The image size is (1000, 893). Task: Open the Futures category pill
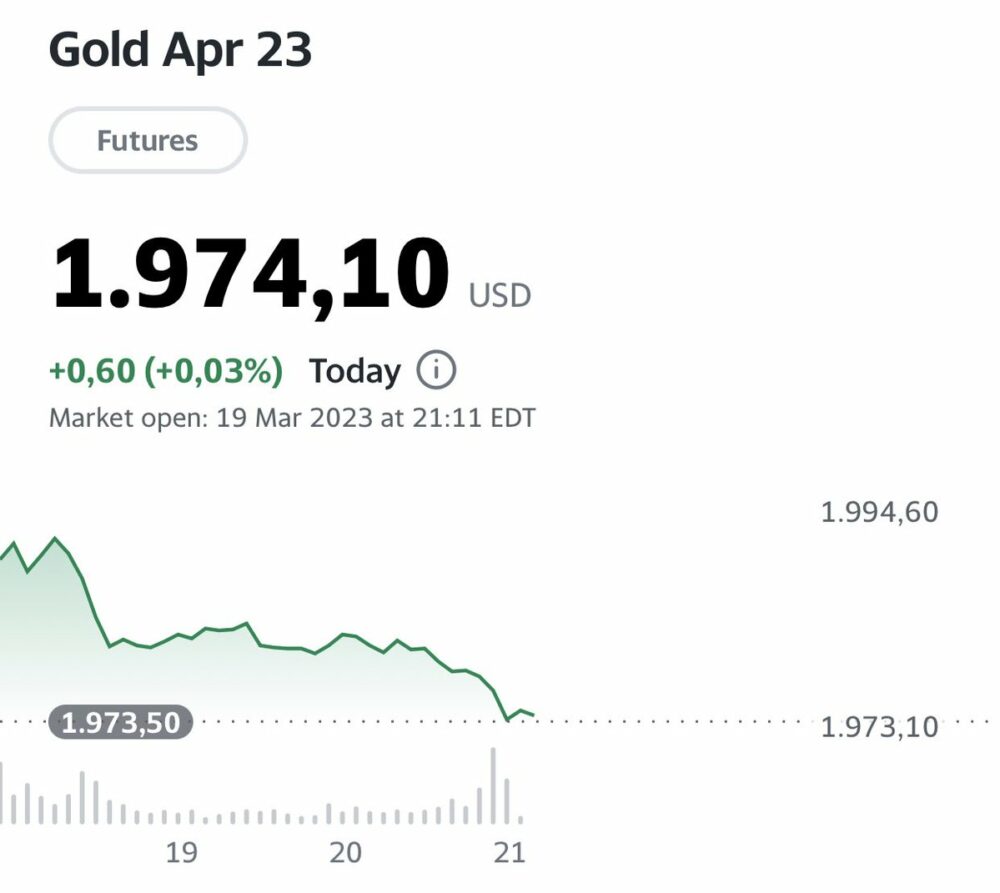tap(147, 141)
